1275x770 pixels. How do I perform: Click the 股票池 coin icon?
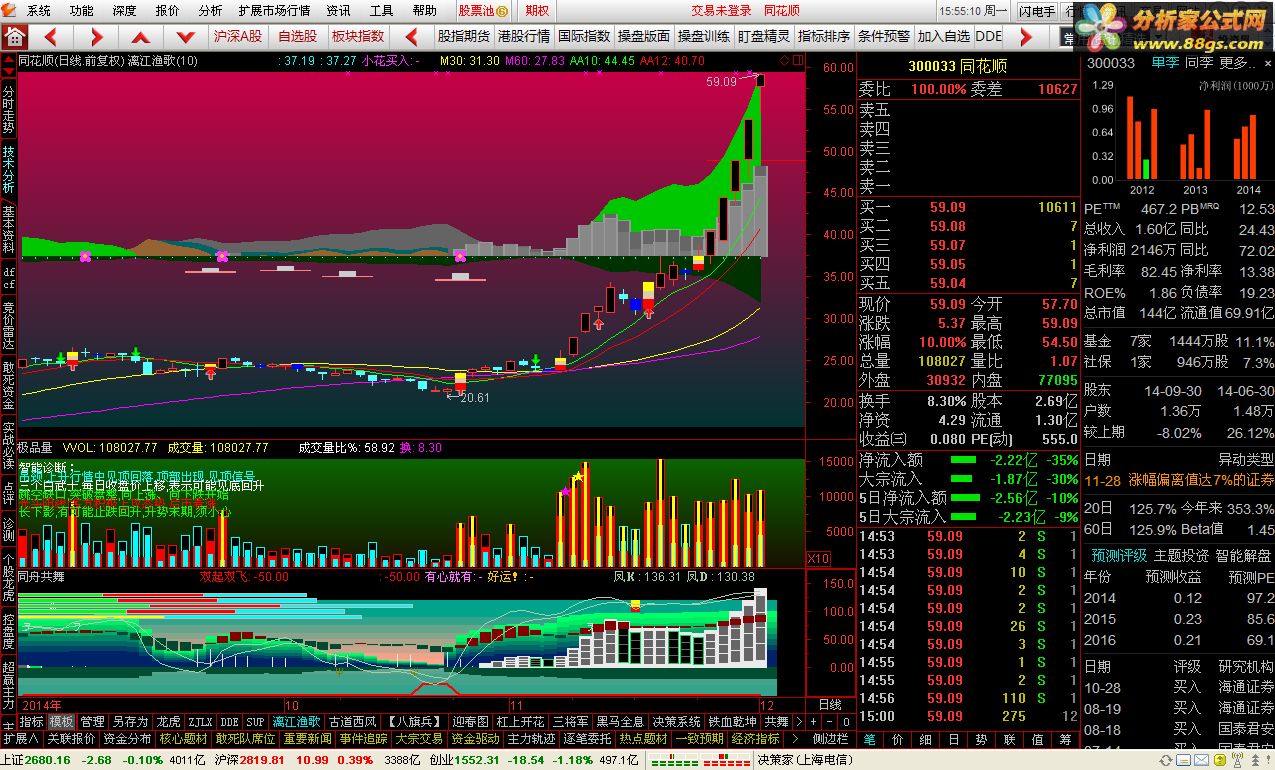[501, 11]
